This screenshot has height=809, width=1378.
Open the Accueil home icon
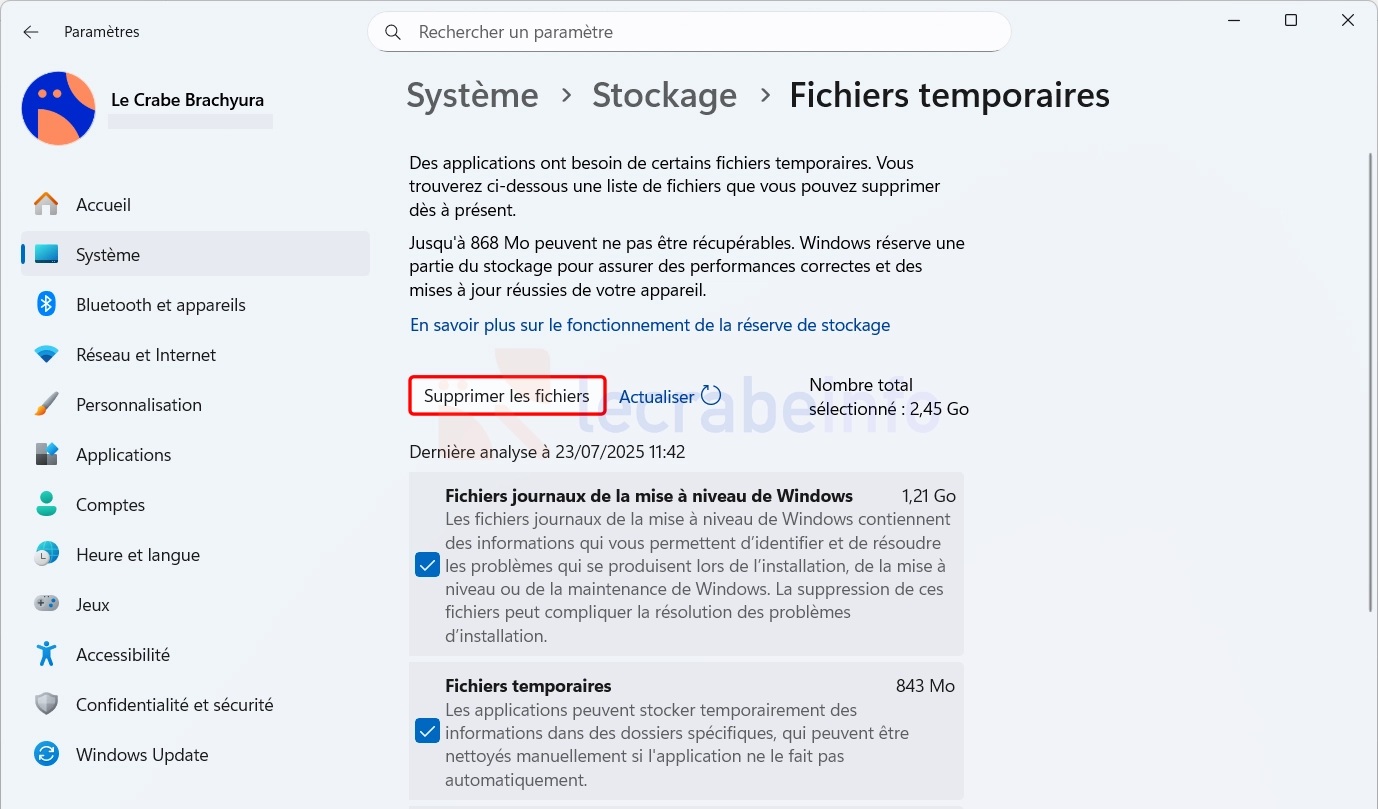(x=46, y=204)
